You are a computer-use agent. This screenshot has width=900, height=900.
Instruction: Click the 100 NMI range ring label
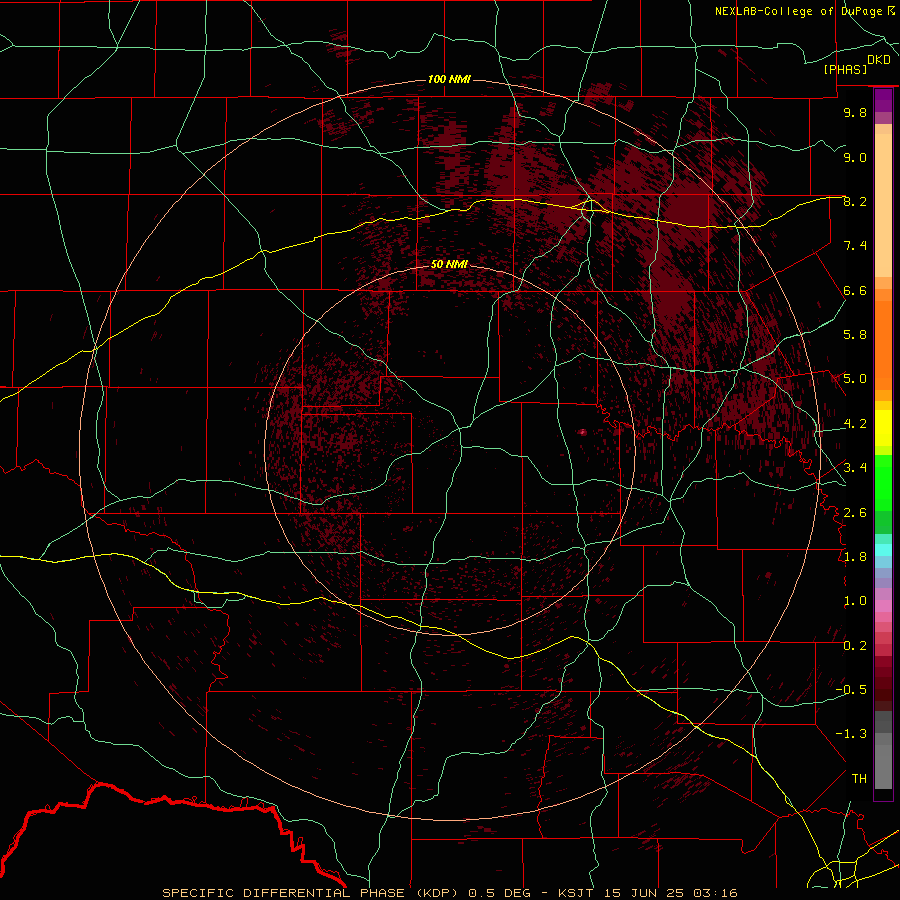click(x=449, y=79)
